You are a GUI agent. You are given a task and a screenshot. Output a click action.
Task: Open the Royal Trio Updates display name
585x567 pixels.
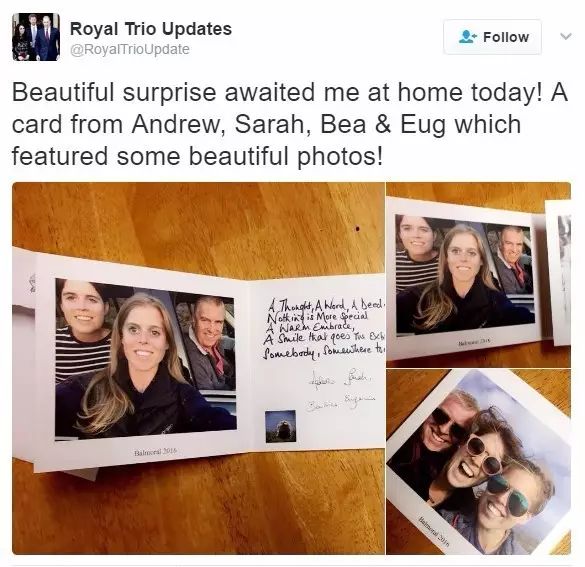pos(151,29)
